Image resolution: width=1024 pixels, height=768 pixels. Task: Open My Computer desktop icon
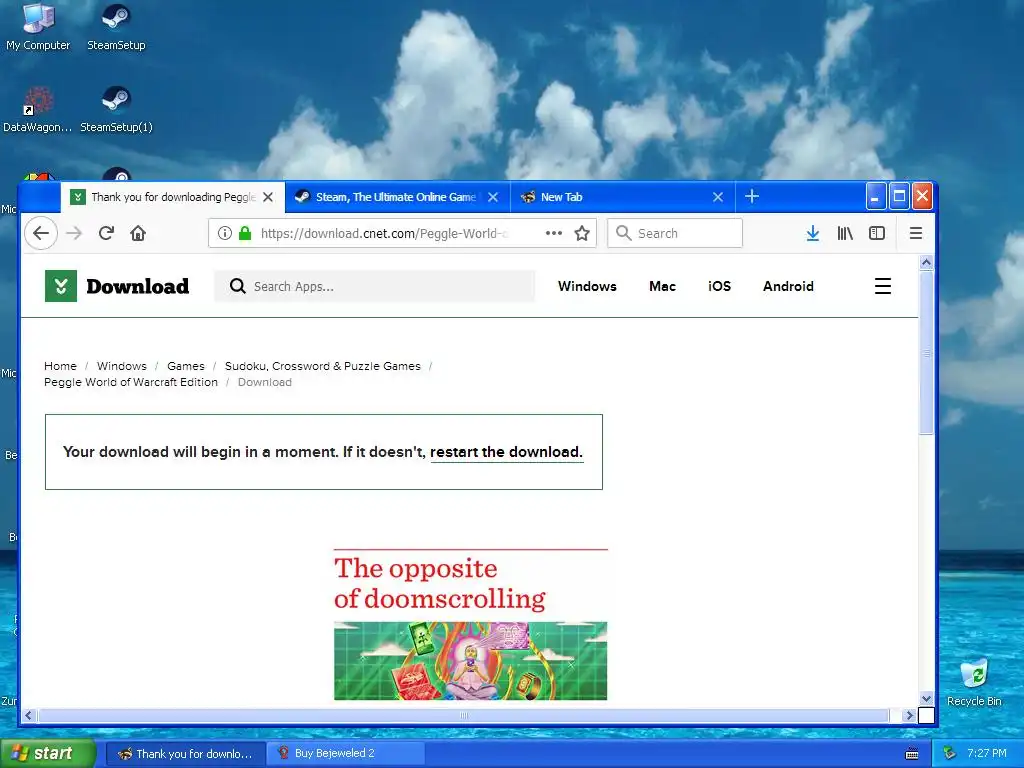(38, 27)
